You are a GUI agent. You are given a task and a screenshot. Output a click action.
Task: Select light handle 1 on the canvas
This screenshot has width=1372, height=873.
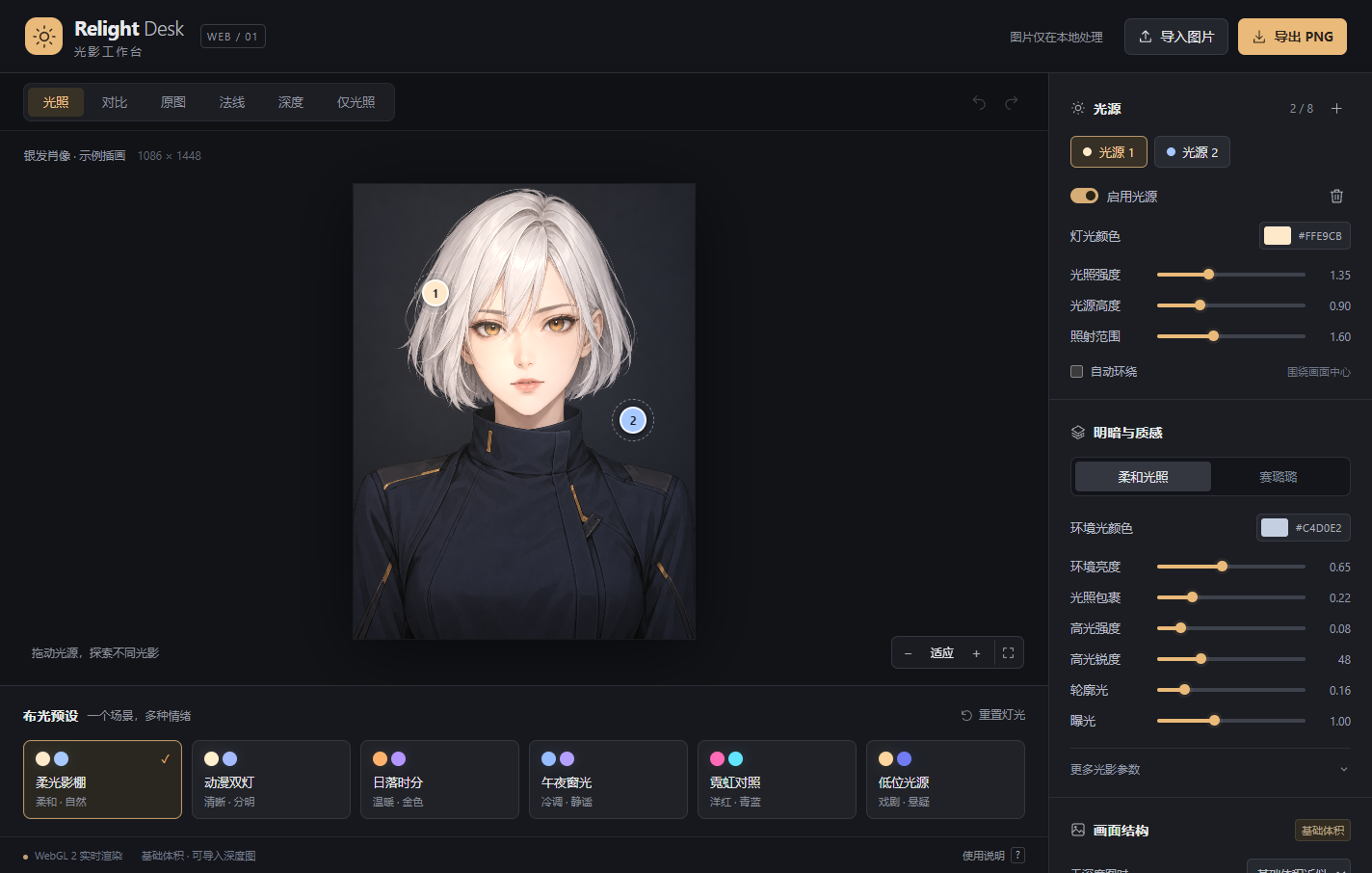point(435,293)
